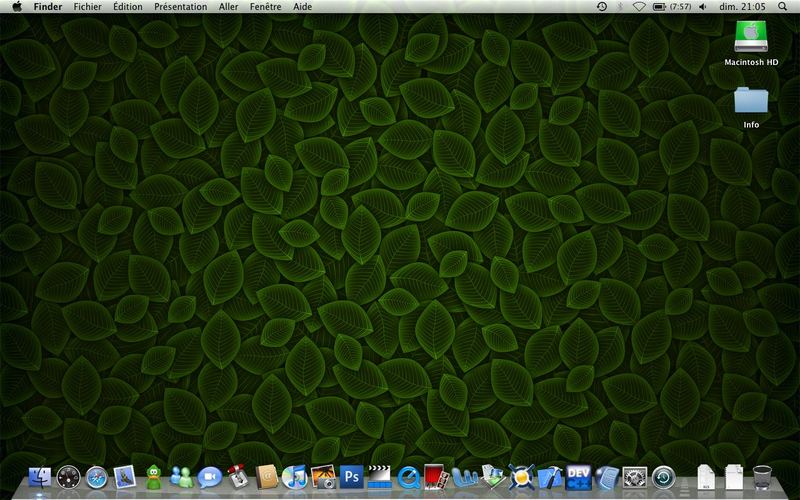
Task: Launch Safari from the dock
Action: (x=96, y=477)
